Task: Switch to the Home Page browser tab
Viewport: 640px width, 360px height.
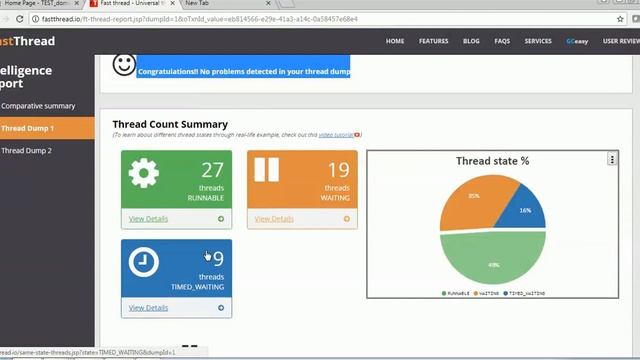Action: coord(39,3)
